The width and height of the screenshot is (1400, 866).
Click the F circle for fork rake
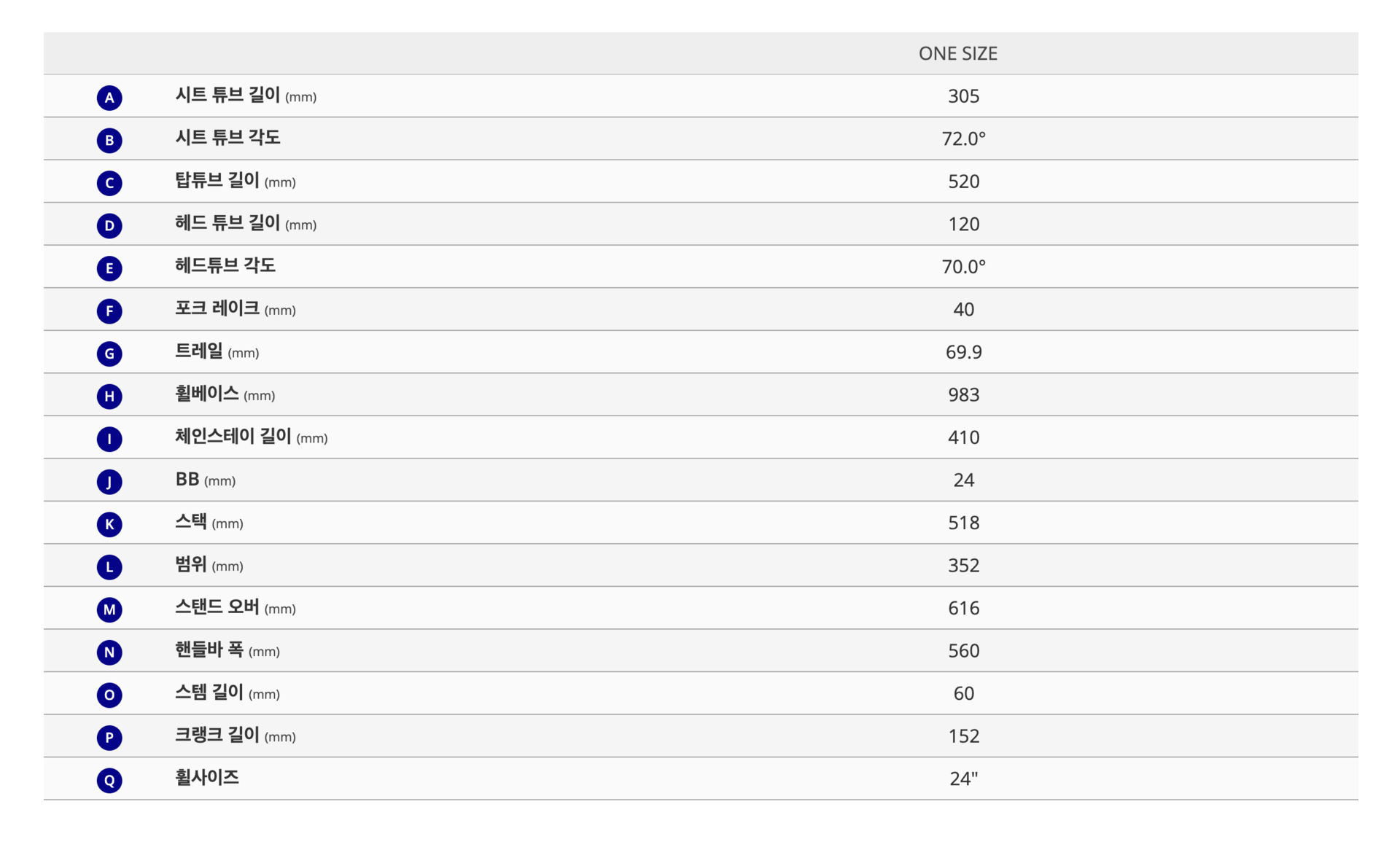pyautogui.click(x=109, y=311)
